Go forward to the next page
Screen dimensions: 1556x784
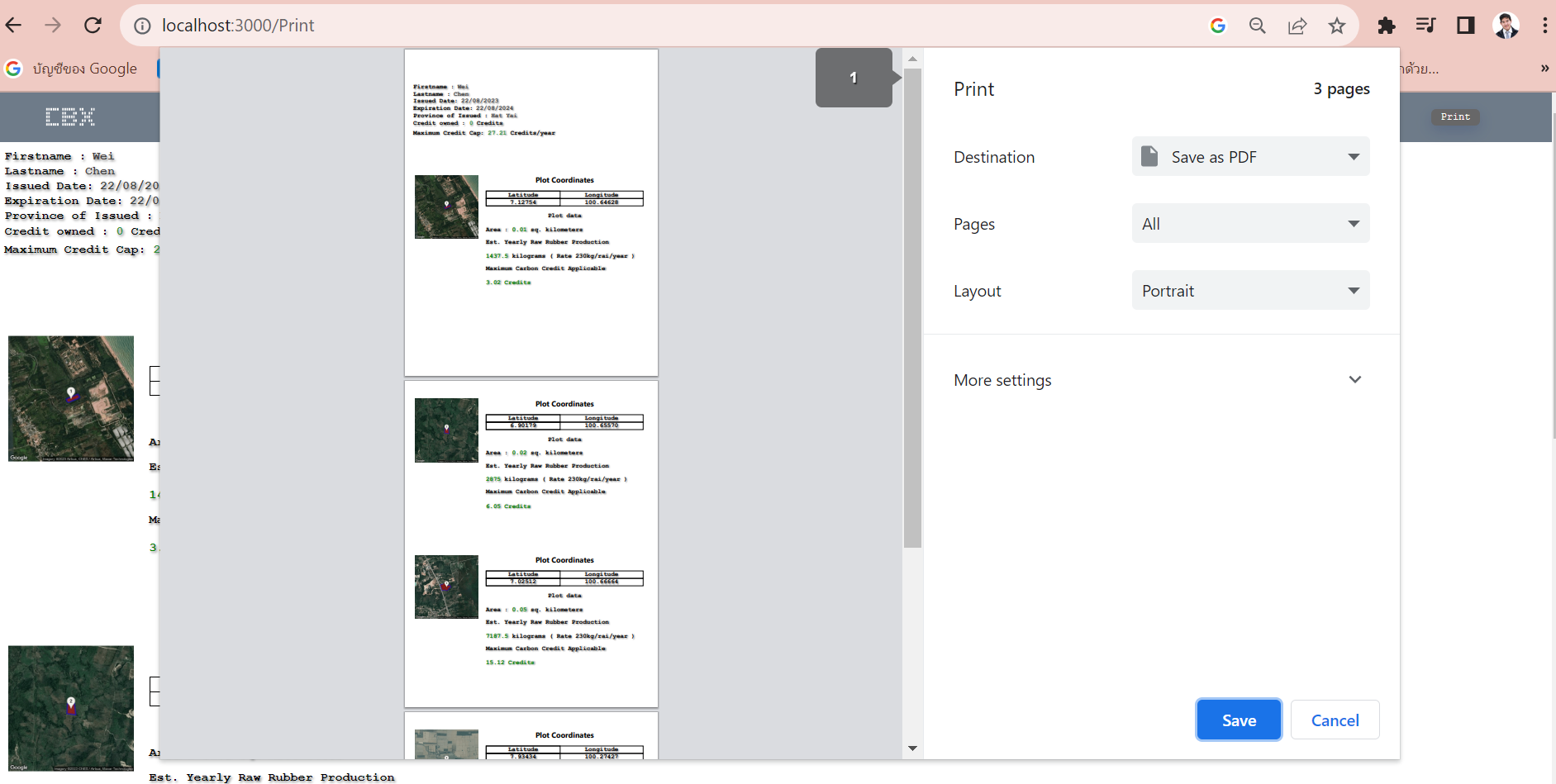53,26
